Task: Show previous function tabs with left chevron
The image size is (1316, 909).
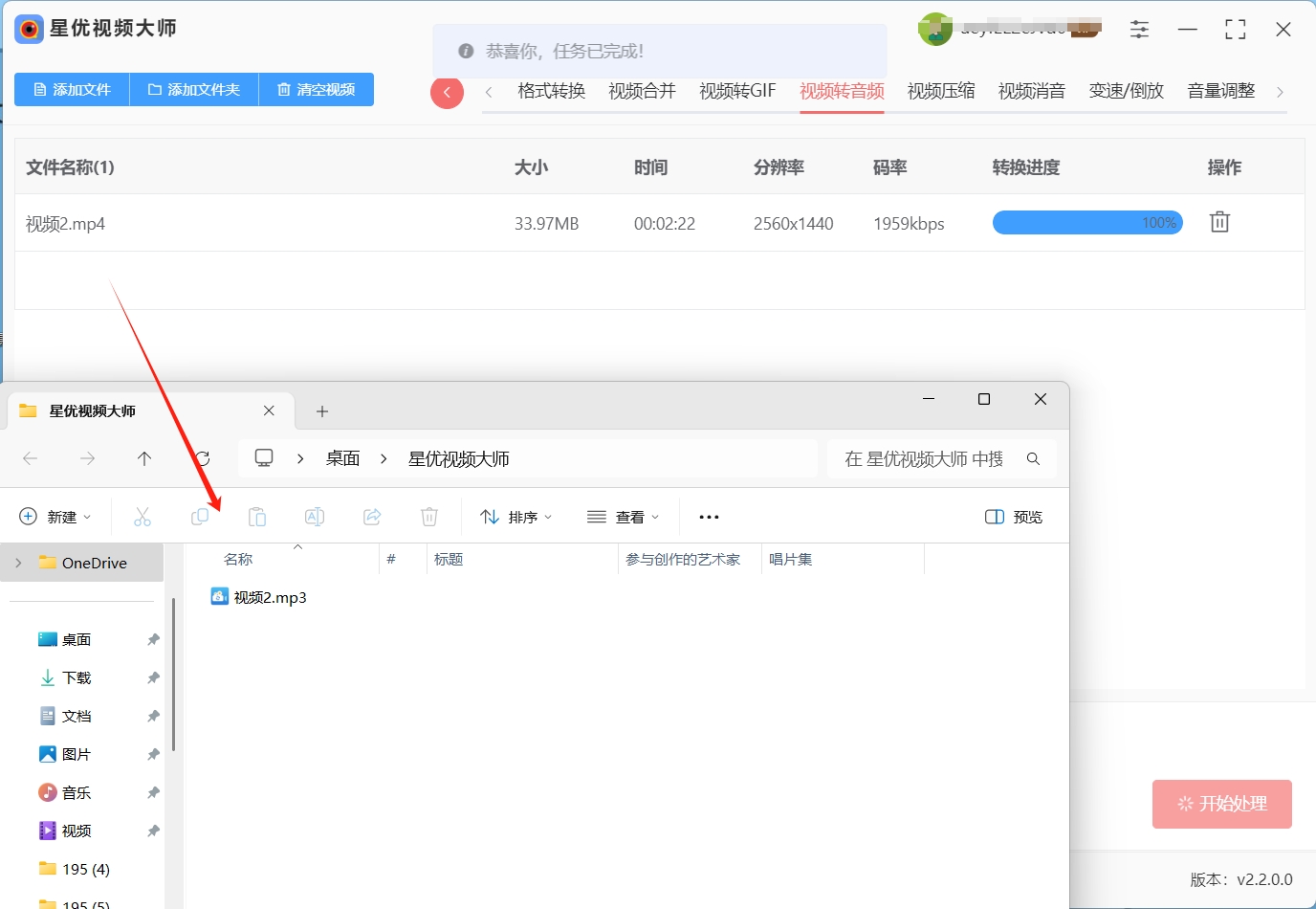Action: [489, 92]
